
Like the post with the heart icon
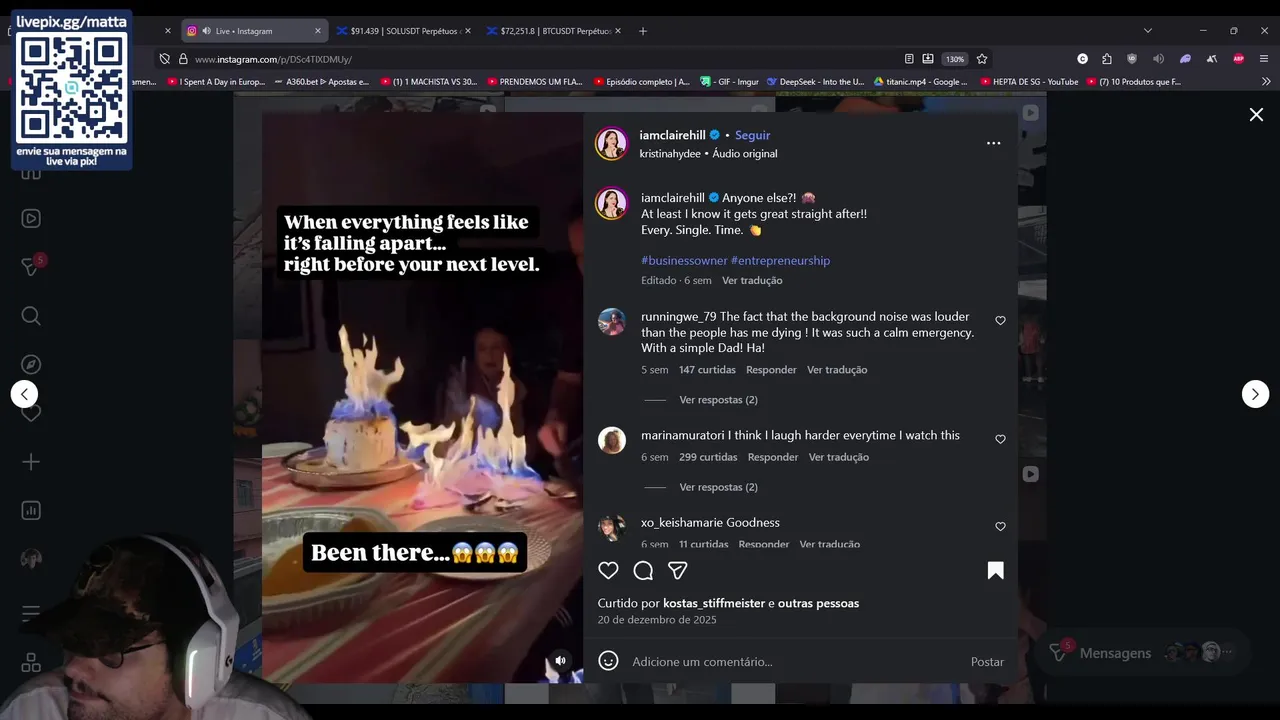[608, 570]
